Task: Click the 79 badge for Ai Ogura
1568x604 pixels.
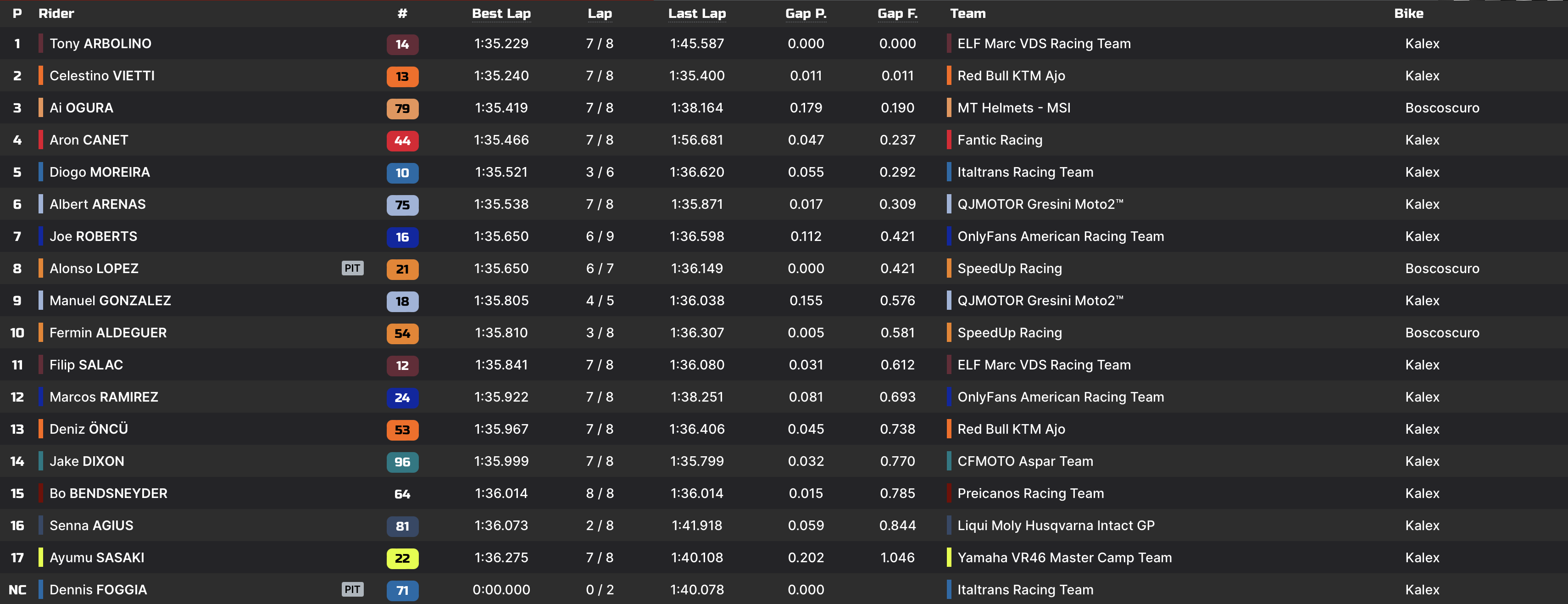Action: pyautogui.click(x=402, y=109)
